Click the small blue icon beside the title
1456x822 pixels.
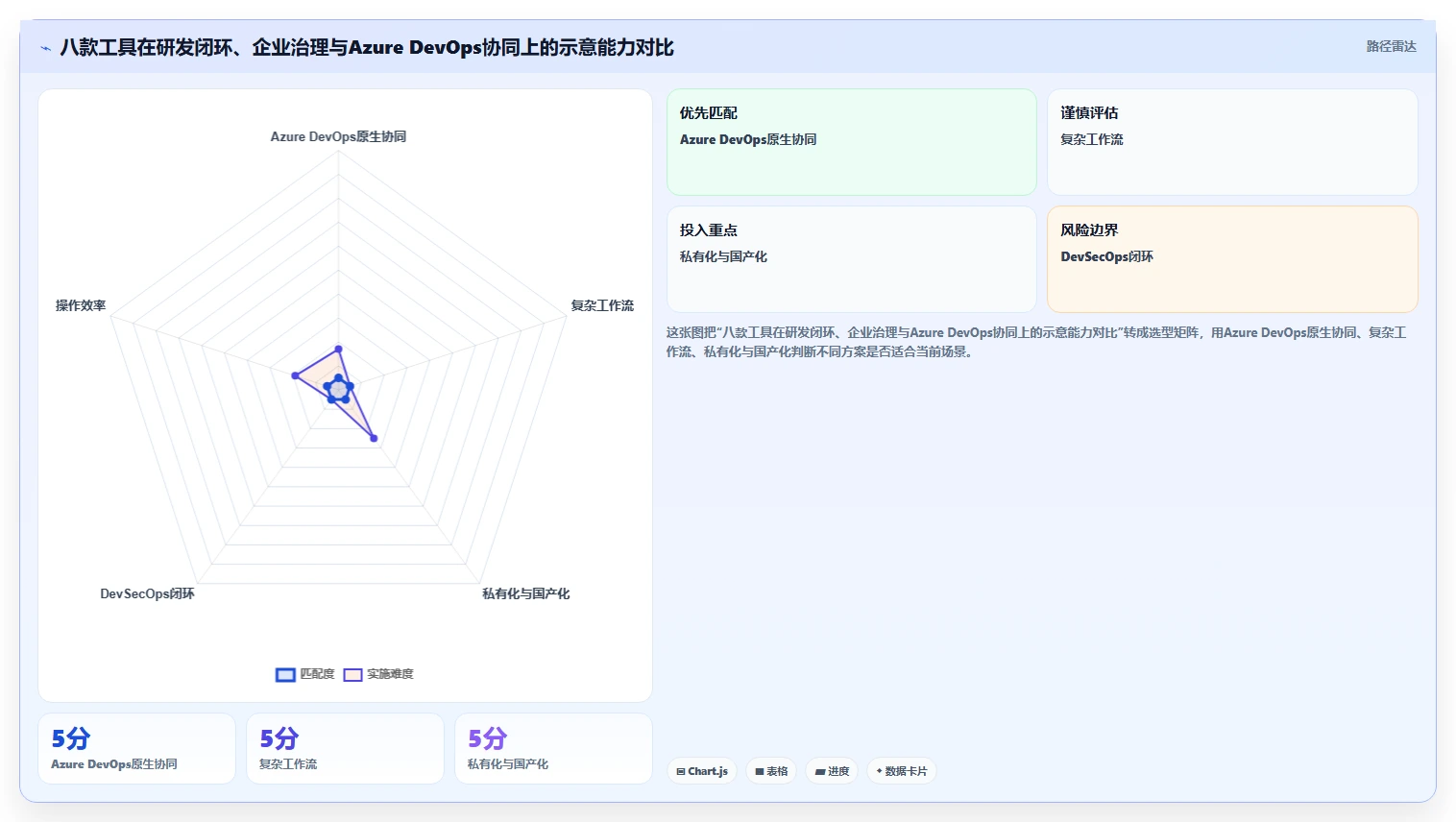45,48
